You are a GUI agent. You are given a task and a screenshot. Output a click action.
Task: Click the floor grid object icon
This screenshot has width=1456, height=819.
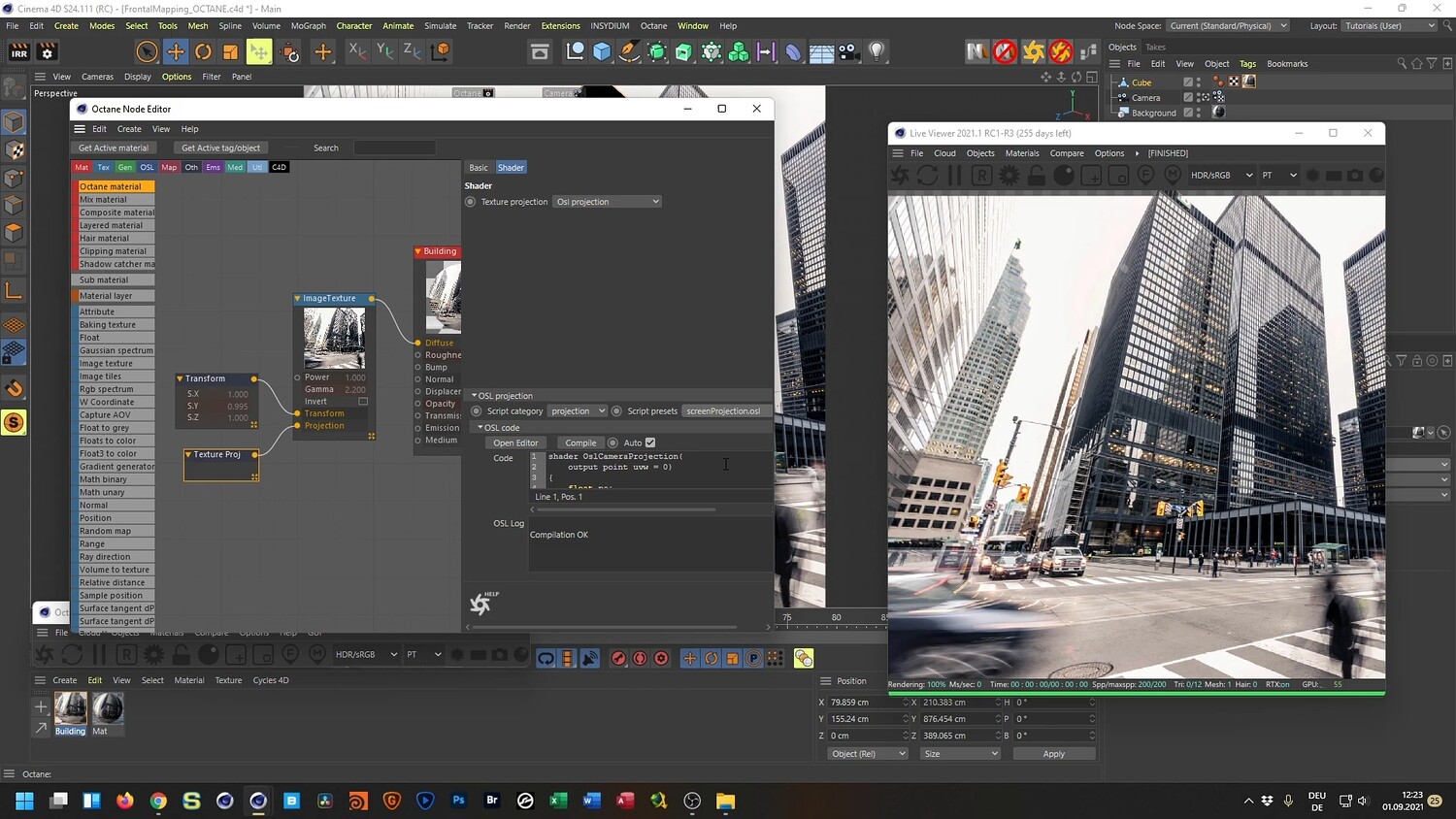pyautogui.click(x=821, y=51)
